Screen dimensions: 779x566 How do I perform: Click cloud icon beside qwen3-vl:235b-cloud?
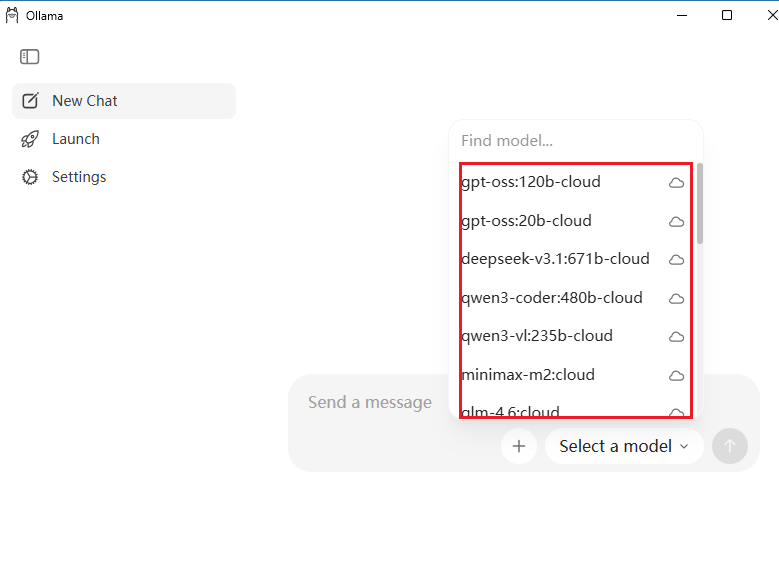pyautogui.click(x=676, y=337)
